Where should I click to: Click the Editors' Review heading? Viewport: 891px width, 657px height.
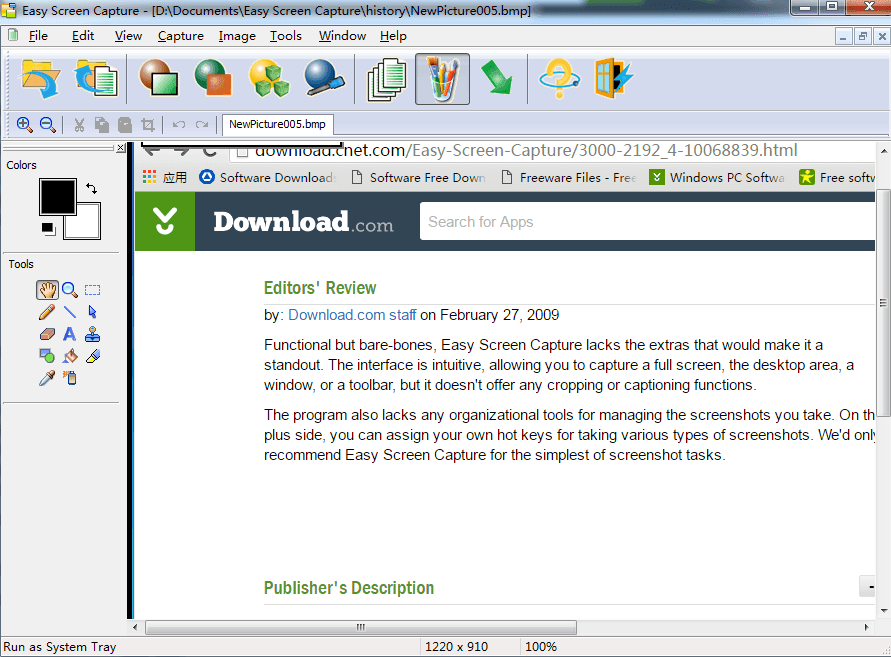320,288
